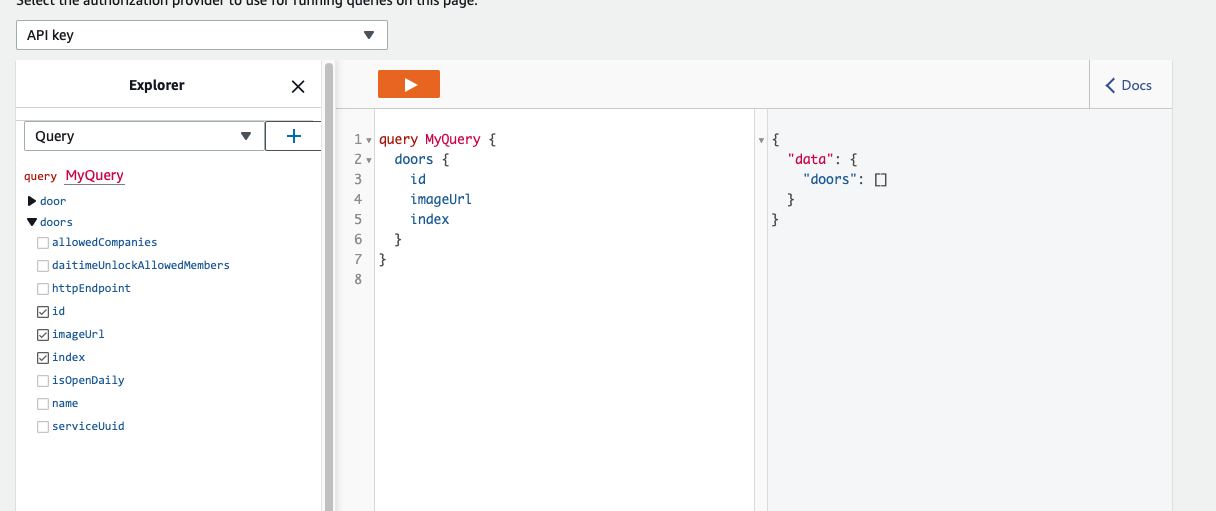Click the MyQuery name in Explorer
Screen dimensions: 1216x511
click(x=94, y=176)
